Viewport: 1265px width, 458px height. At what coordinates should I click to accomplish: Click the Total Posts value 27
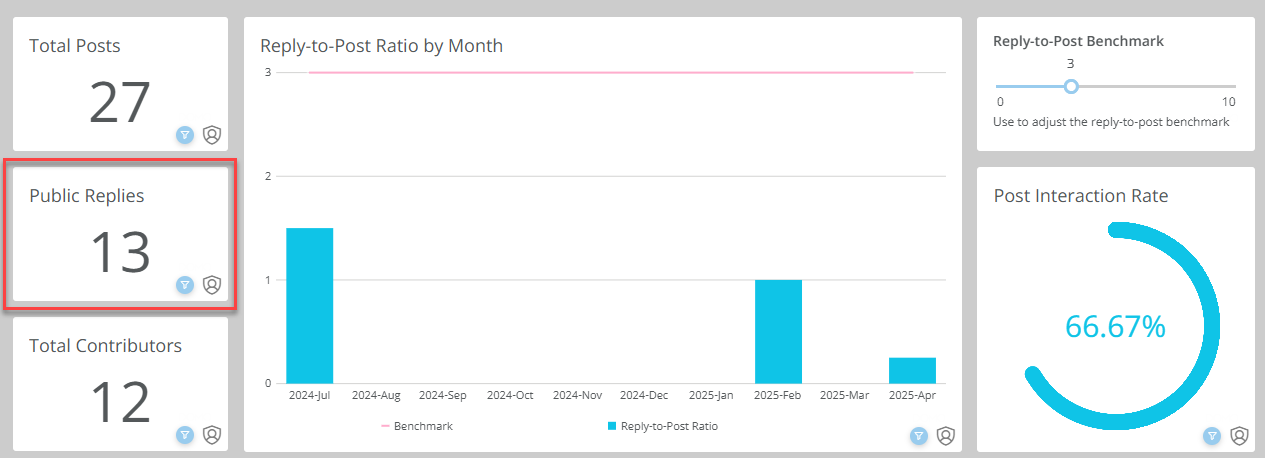[120, 103]
